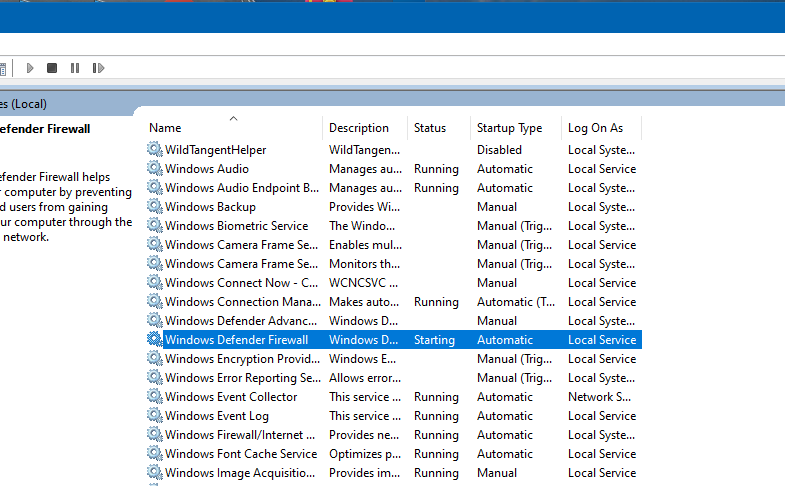
Task: Click the gear icon beside Windows Audio
Action: click(x=155, y=168)
